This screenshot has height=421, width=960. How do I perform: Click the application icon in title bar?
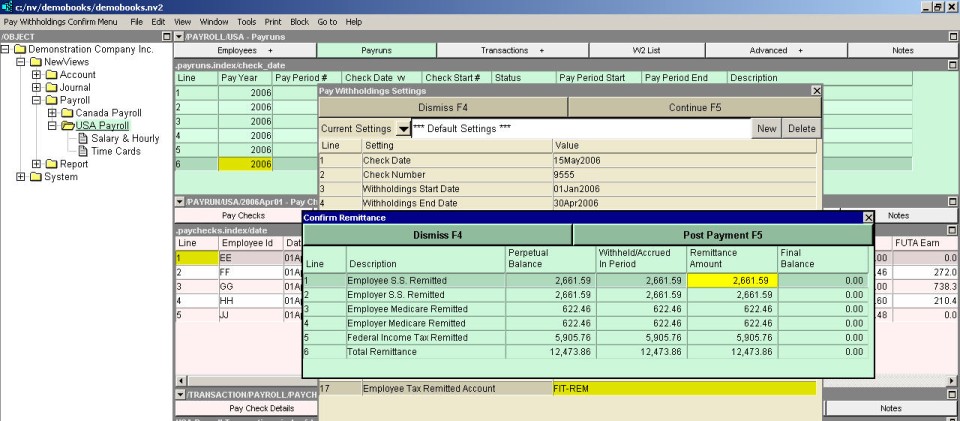8,7
